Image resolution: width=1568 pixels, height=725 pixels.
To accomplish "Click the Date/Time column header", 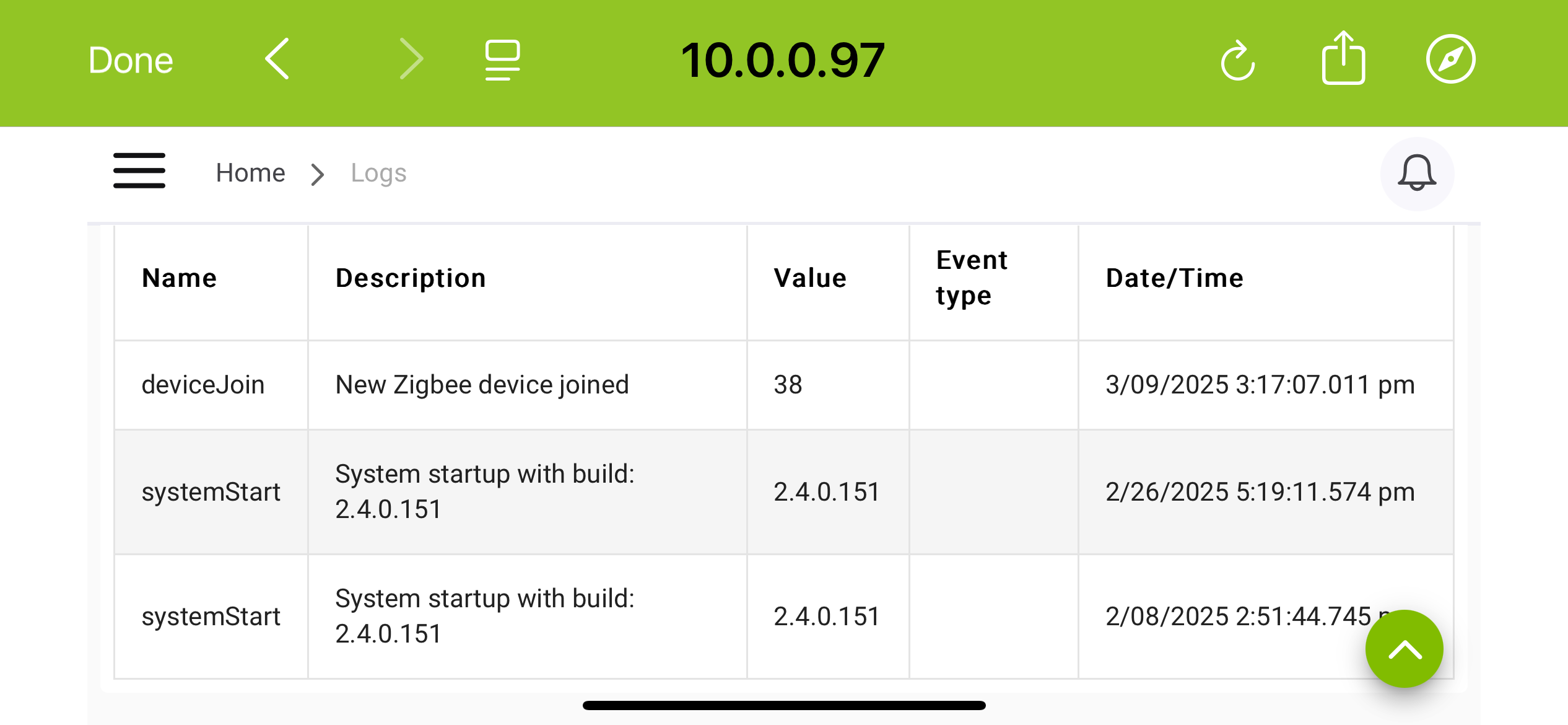I will (x=1175, y=278).
